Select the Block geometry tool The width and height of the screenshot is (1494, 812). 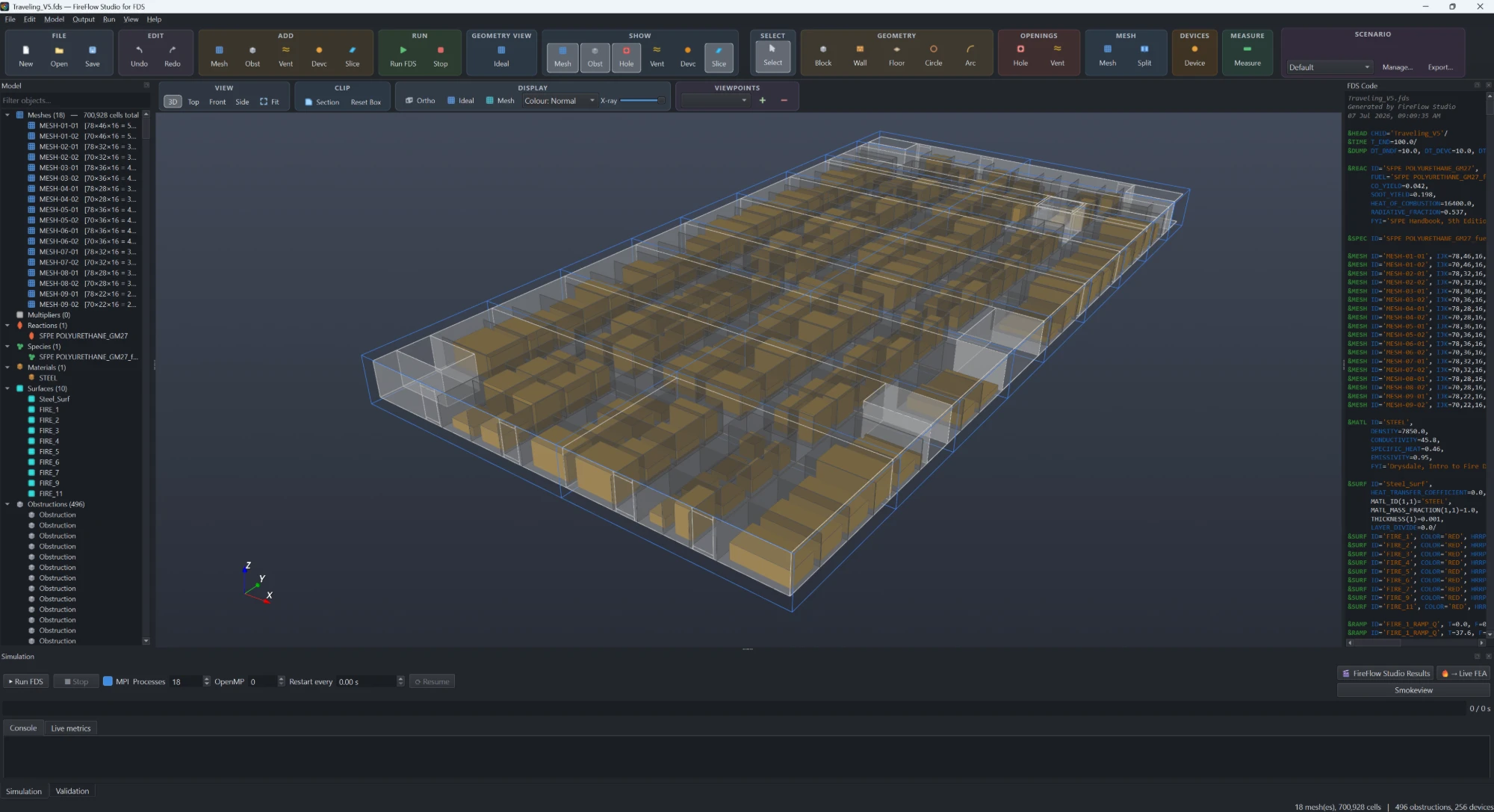pos(823,55)
